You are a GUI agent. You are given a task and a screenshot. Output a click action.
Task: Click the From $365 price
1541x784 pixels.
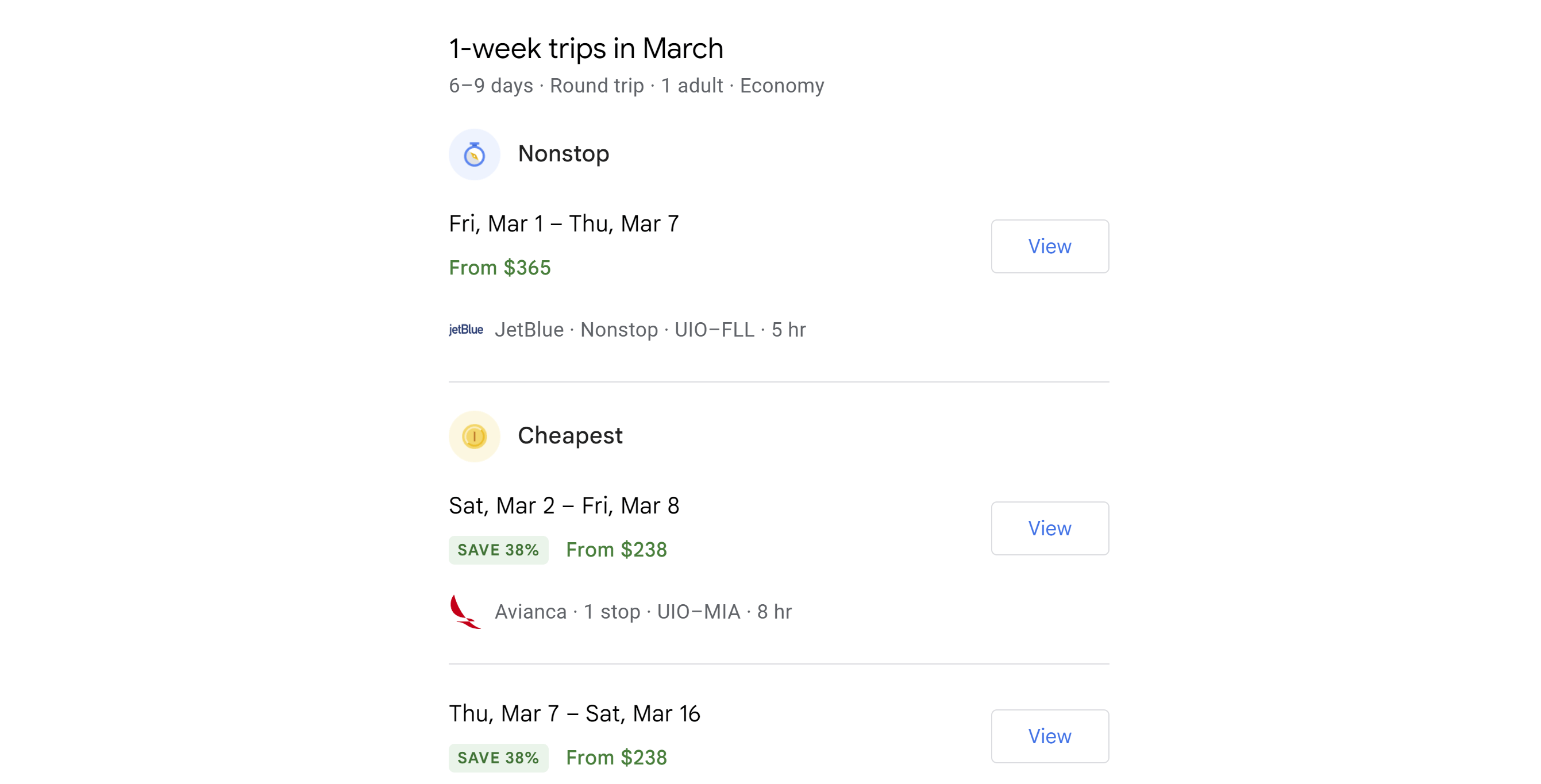pyautogui.click(x=499, y=268)
